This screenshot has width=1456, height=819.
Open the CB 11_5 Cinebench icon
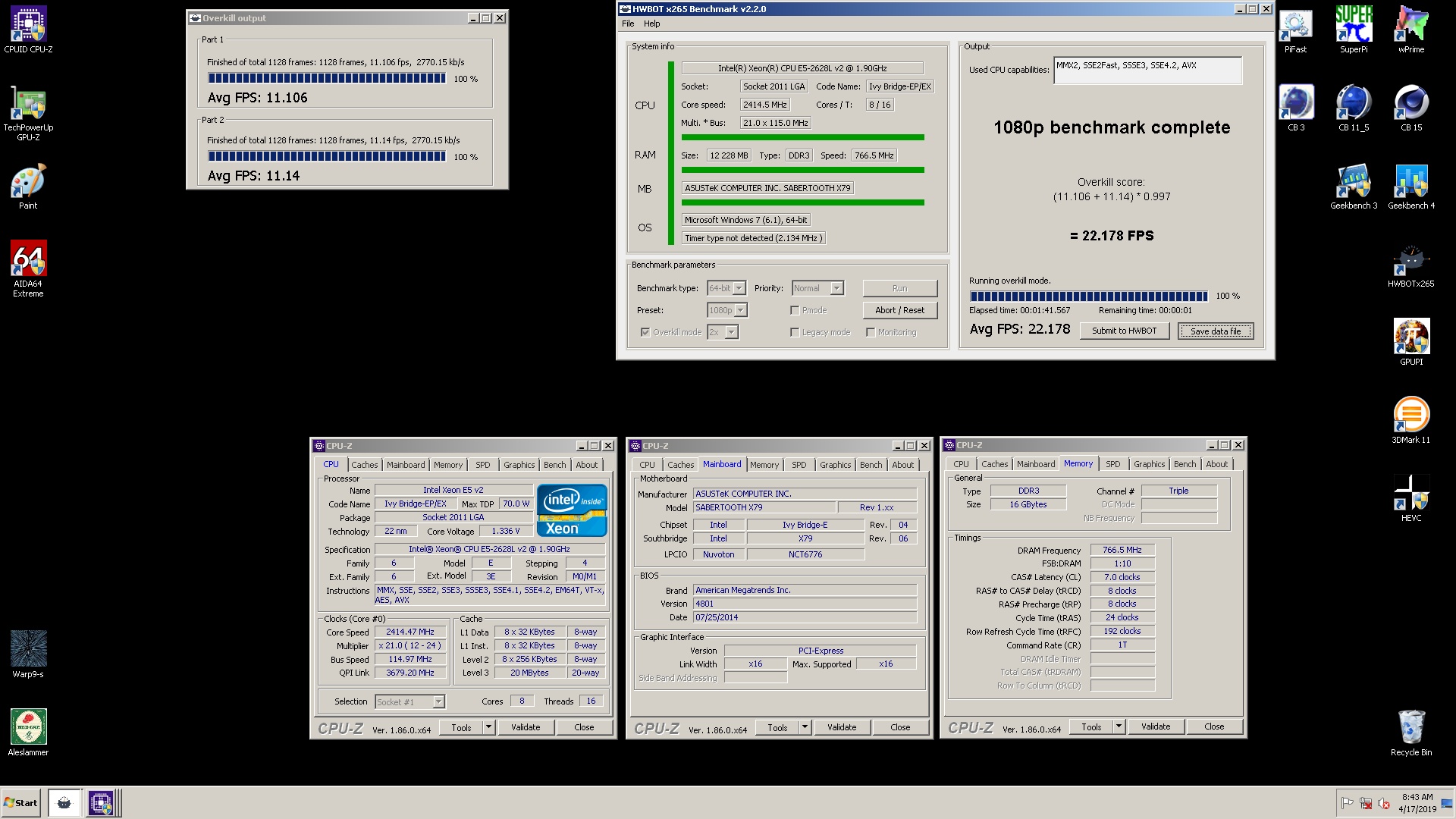pyautogui.click(x=1354, y=108)
